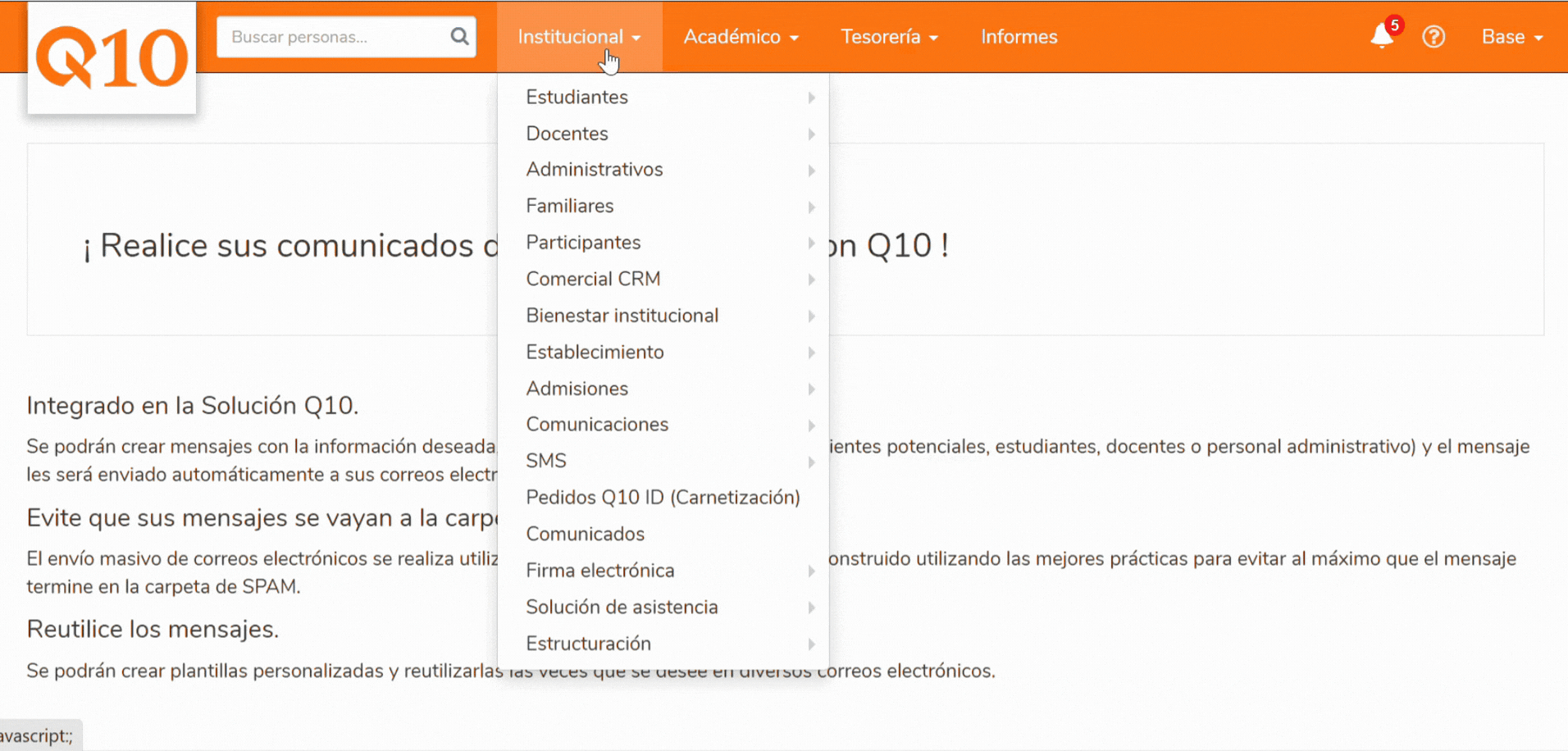Open the Informes section

point(1019,37)
